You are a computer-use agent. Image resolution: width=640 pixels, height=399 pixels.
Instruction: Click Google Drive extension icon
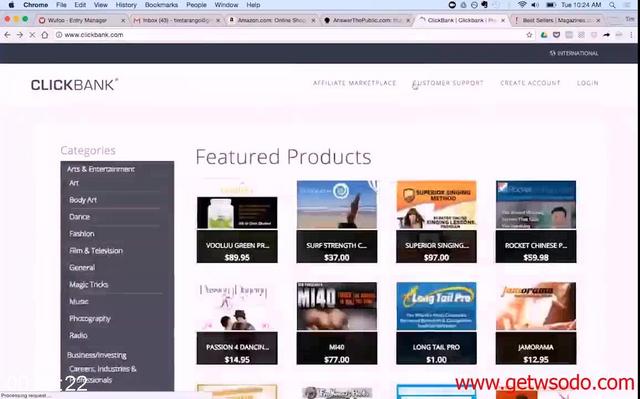pyautogui.click(x=544, y=35)
